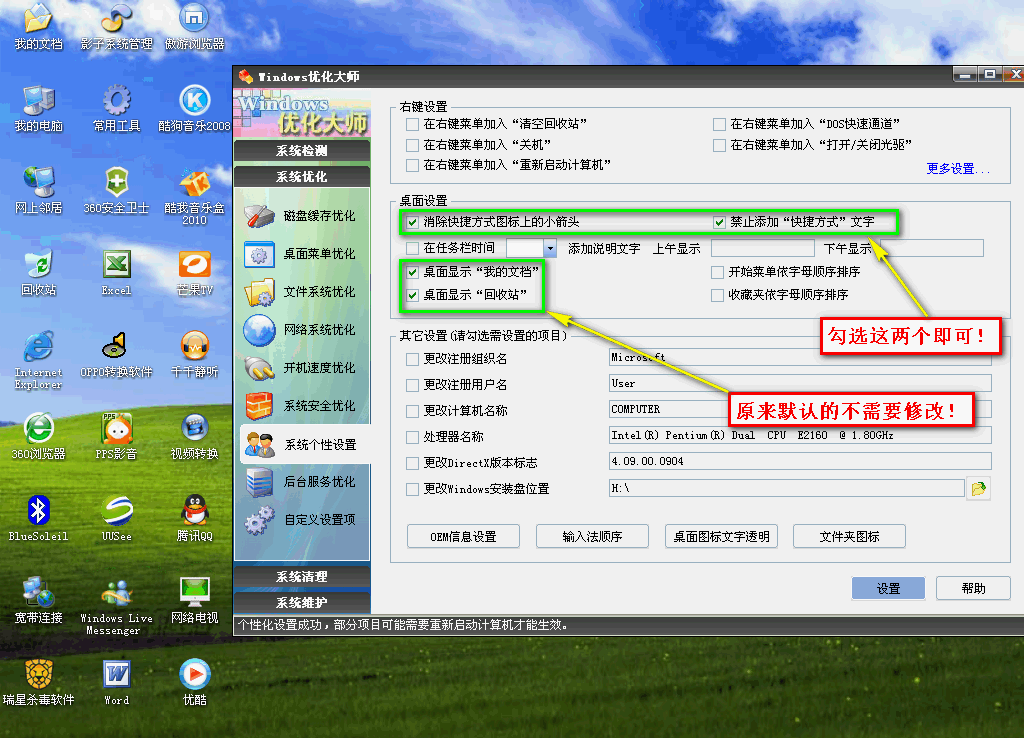Click the 上午显示 text field
The image size is (1024, 738).
[762, 248]
